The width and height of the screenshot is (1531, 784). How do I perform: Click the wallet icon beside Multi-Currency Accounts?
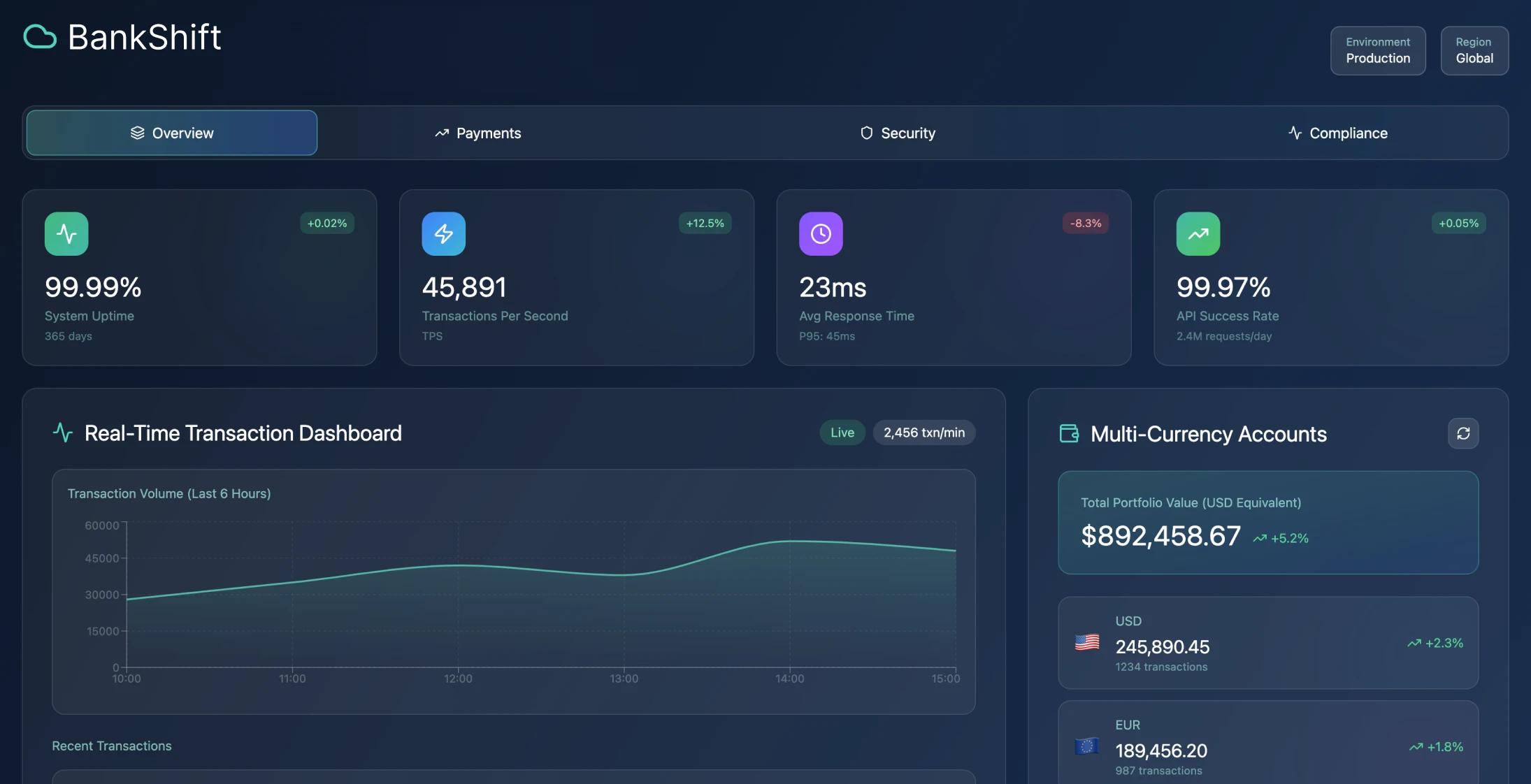[1069, 433]
